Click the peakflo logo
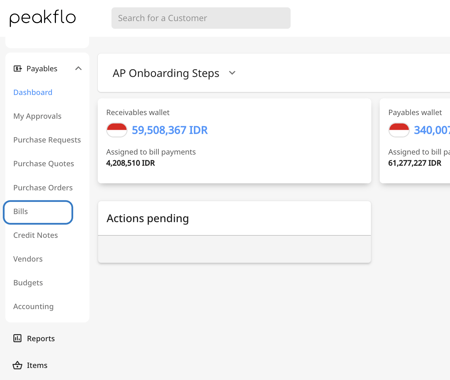 pyautogui.click(x=42, y=18)
